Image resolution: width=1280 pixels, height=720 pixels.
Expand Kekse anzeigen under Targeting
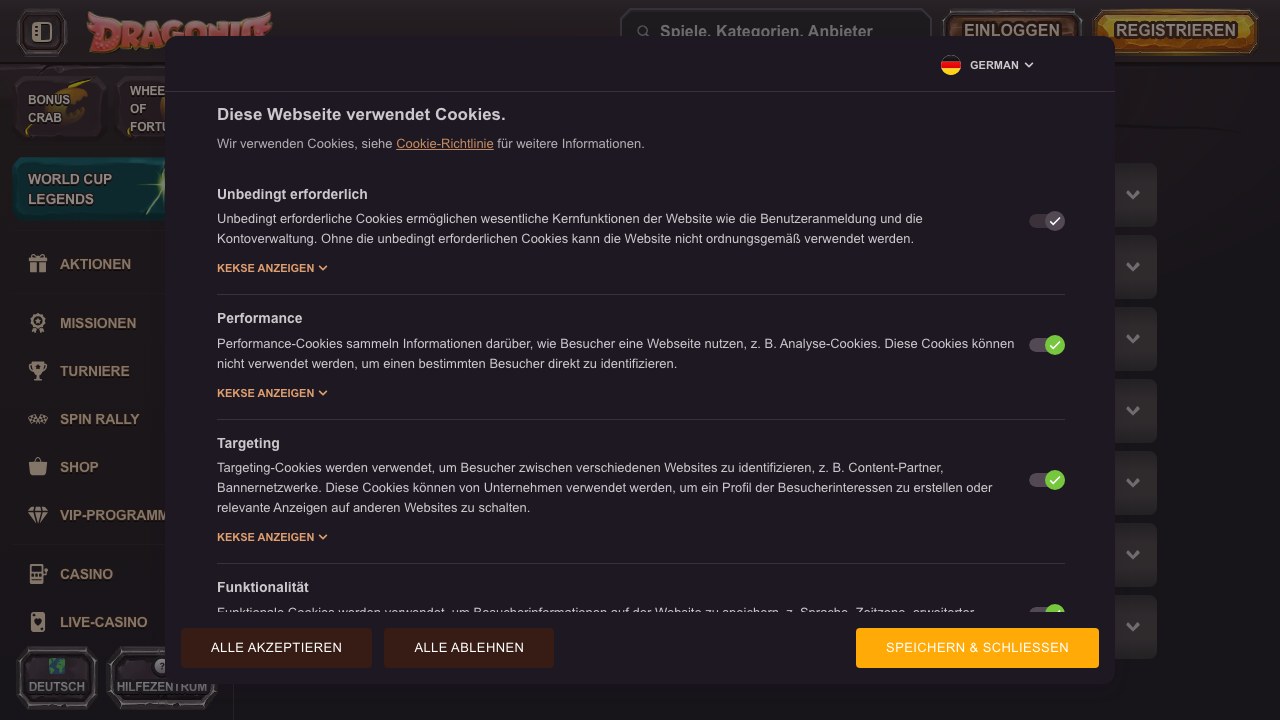pyautogui.click(x=272, y=537)
